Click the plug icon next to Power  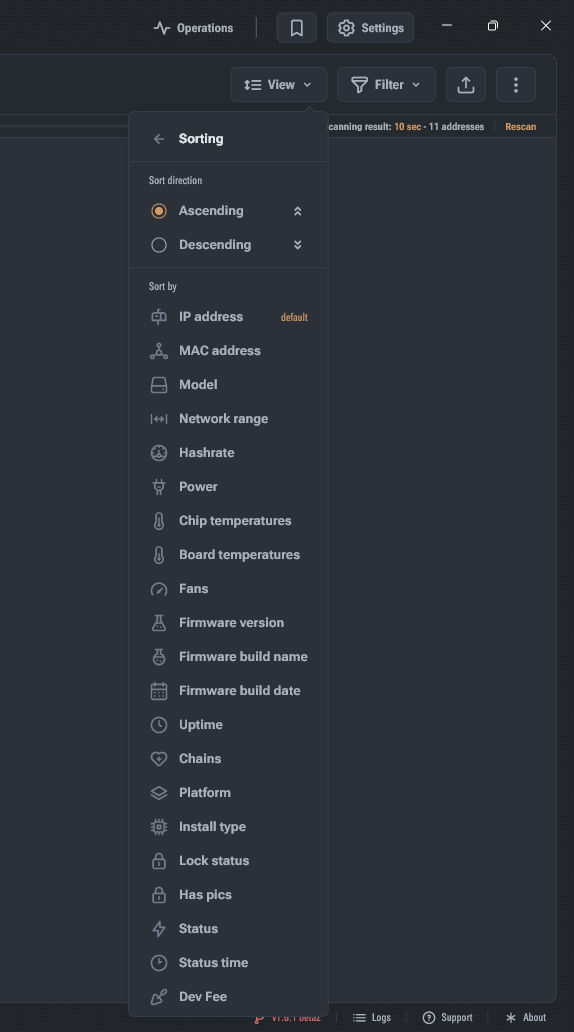click(x=159, y=486)
